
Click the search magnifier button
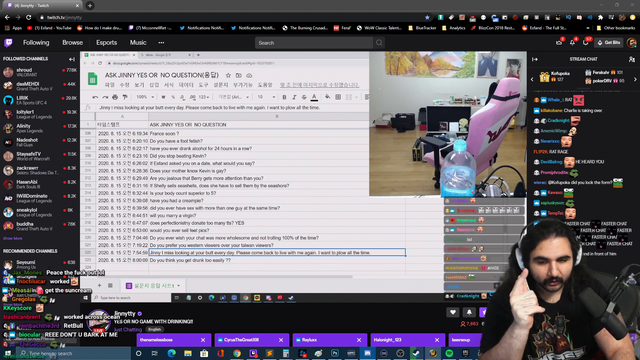tap(379, 42)
